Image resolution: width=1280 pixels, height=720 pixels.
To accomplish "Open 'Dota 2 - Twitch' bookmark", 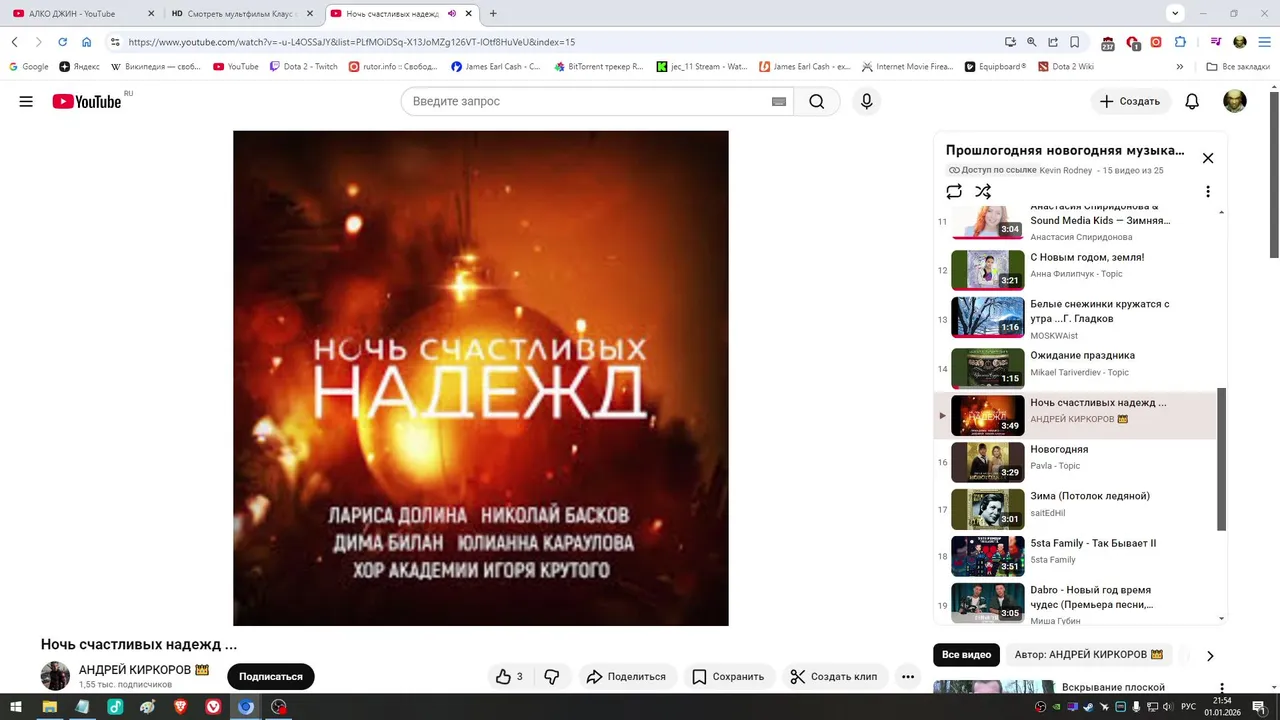I will (x=304, y=67).
